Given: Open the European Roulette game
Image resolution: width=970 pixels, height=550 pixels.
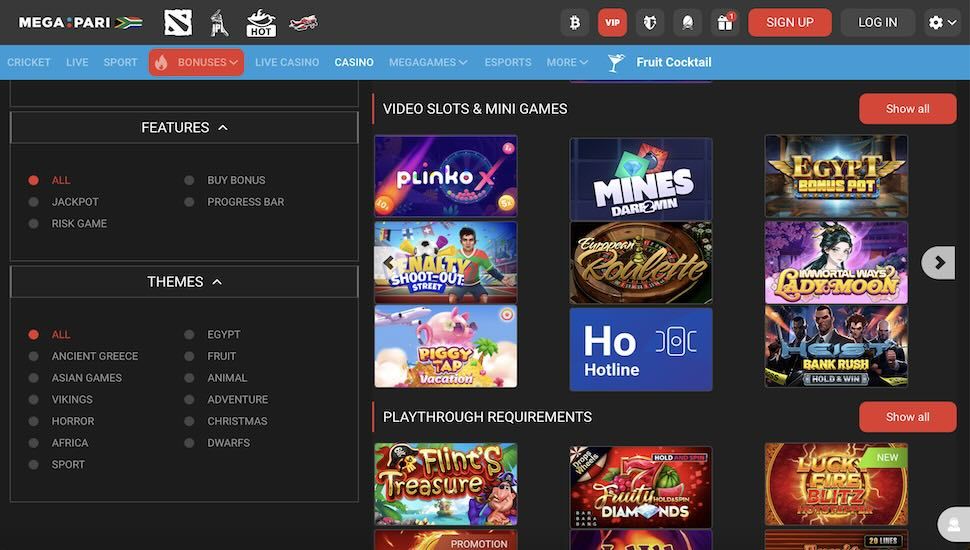Looking at the screenshot, I should [x=641, y=262].
